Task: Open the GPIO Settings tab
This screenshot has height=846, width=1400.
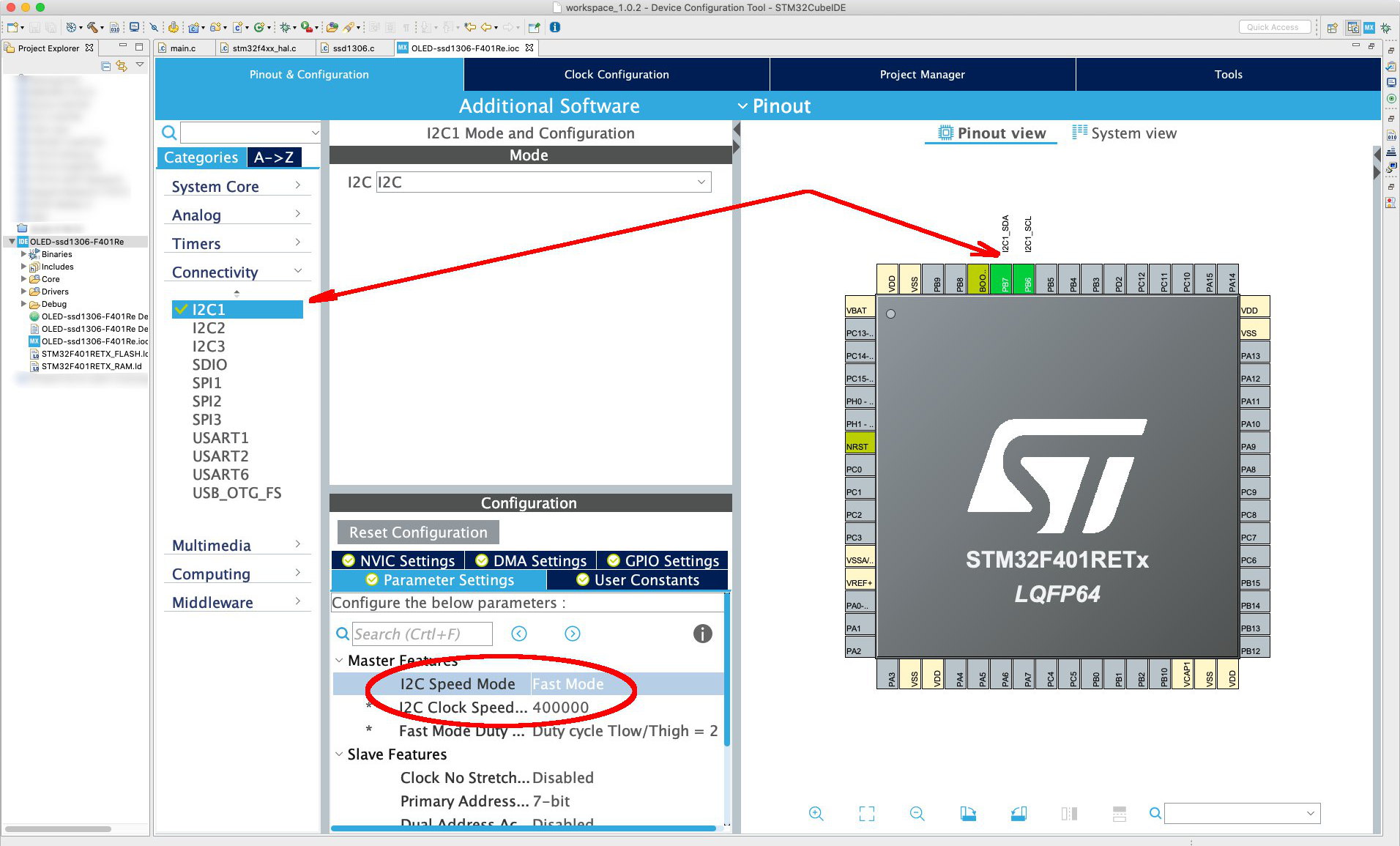Action: point(663,560)
